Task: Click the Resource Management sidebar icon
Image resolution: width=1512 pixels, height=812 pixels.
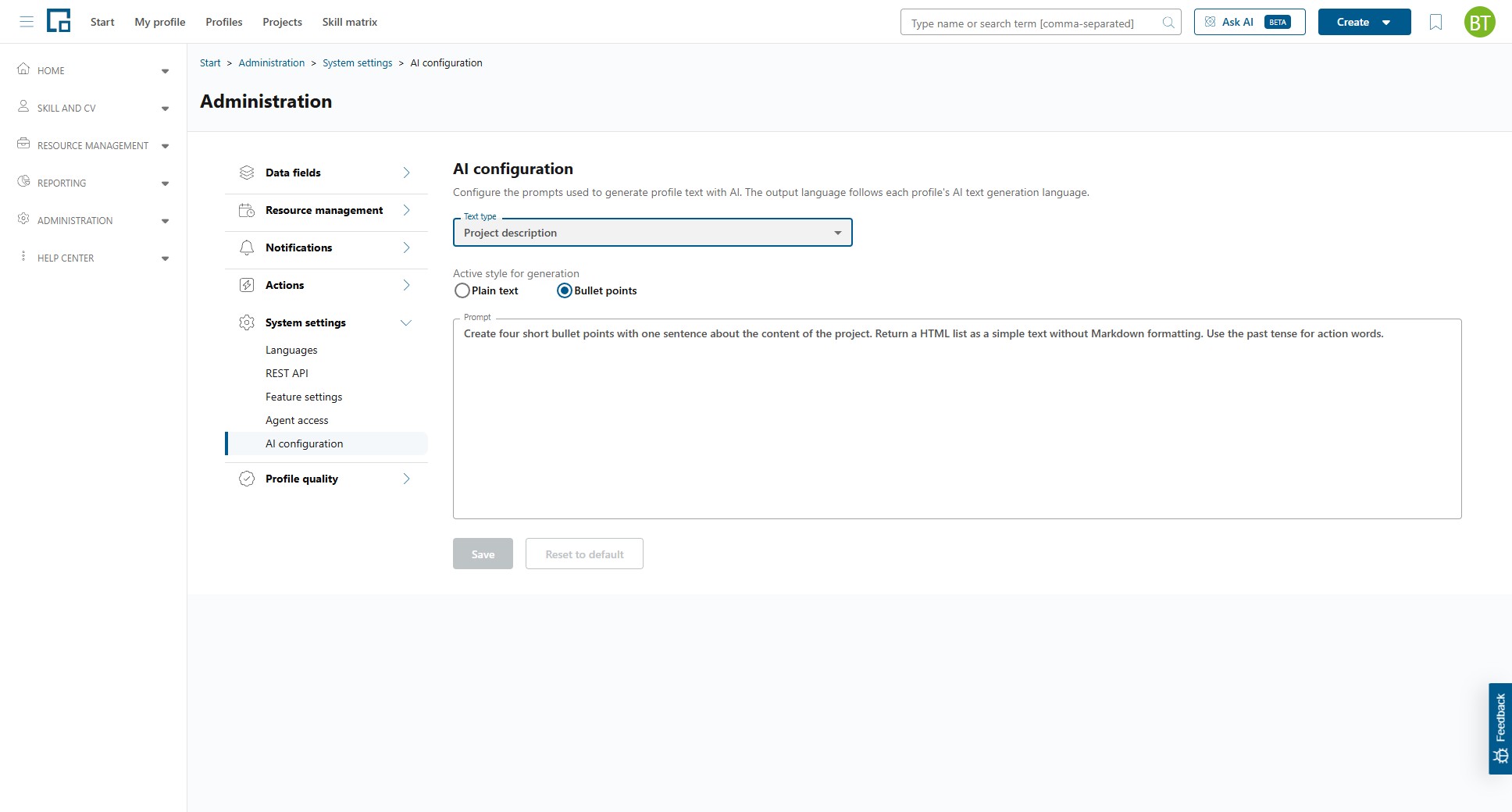Action: 23,144
